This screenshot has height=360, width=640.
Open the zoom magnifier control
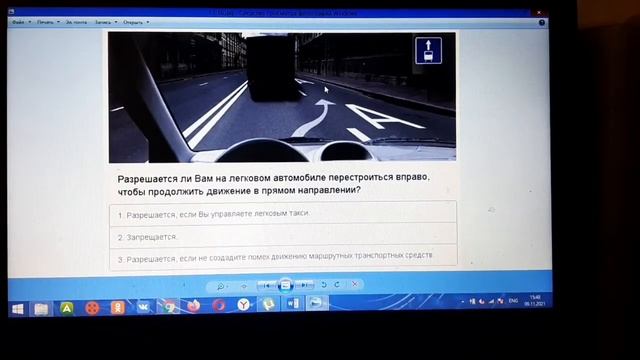tap(221, 287)
